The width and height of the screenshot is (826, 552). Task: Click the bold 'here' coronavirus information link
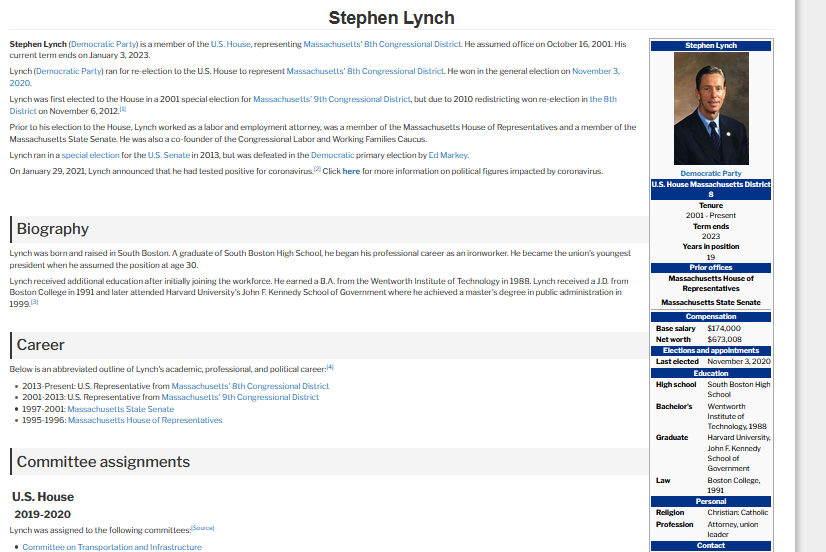click(x=351, y=171)
